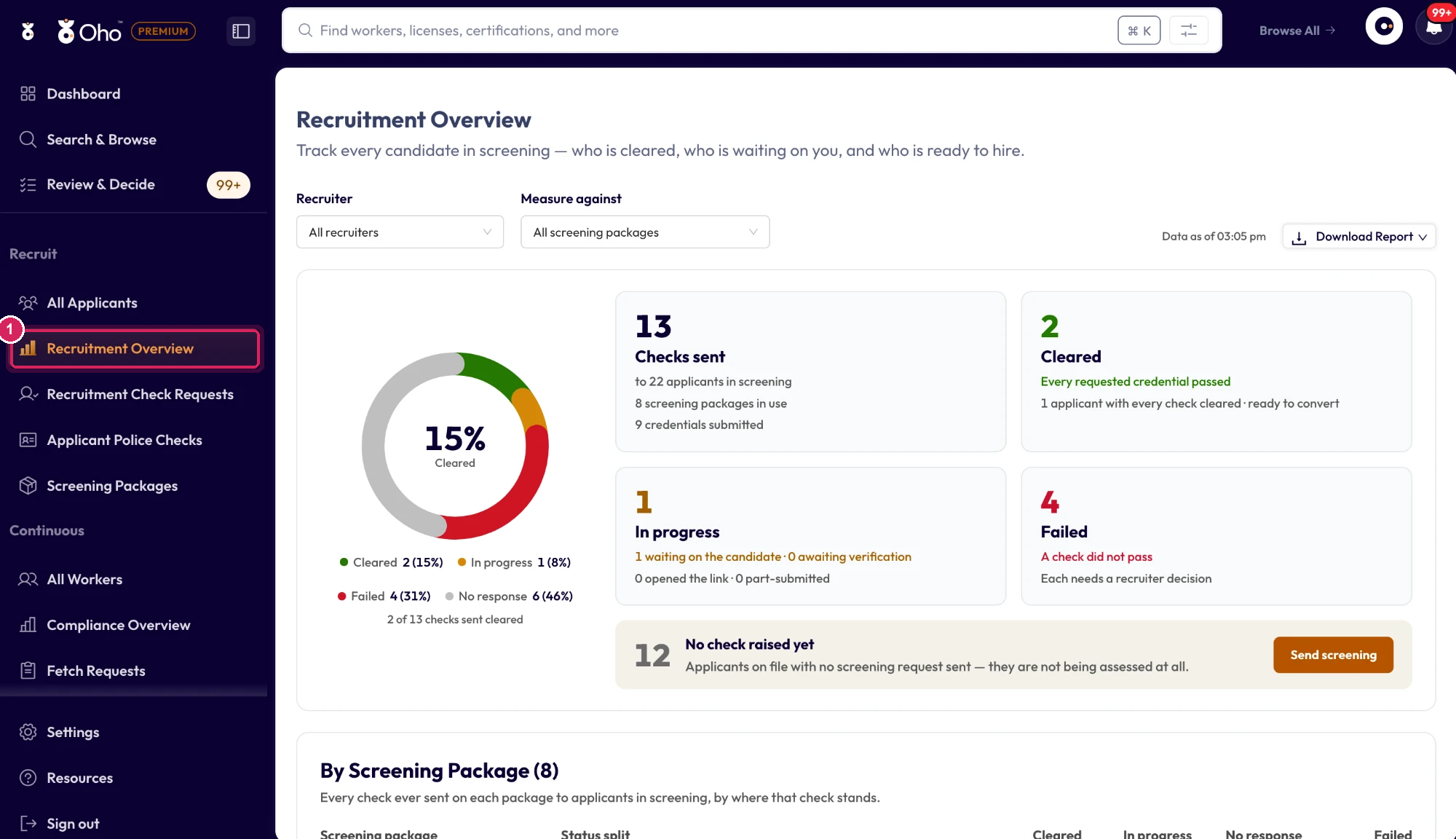Click the 'Data as of 03:05 pm' text
This screenshot has height=839, width=1456.
1213,237
